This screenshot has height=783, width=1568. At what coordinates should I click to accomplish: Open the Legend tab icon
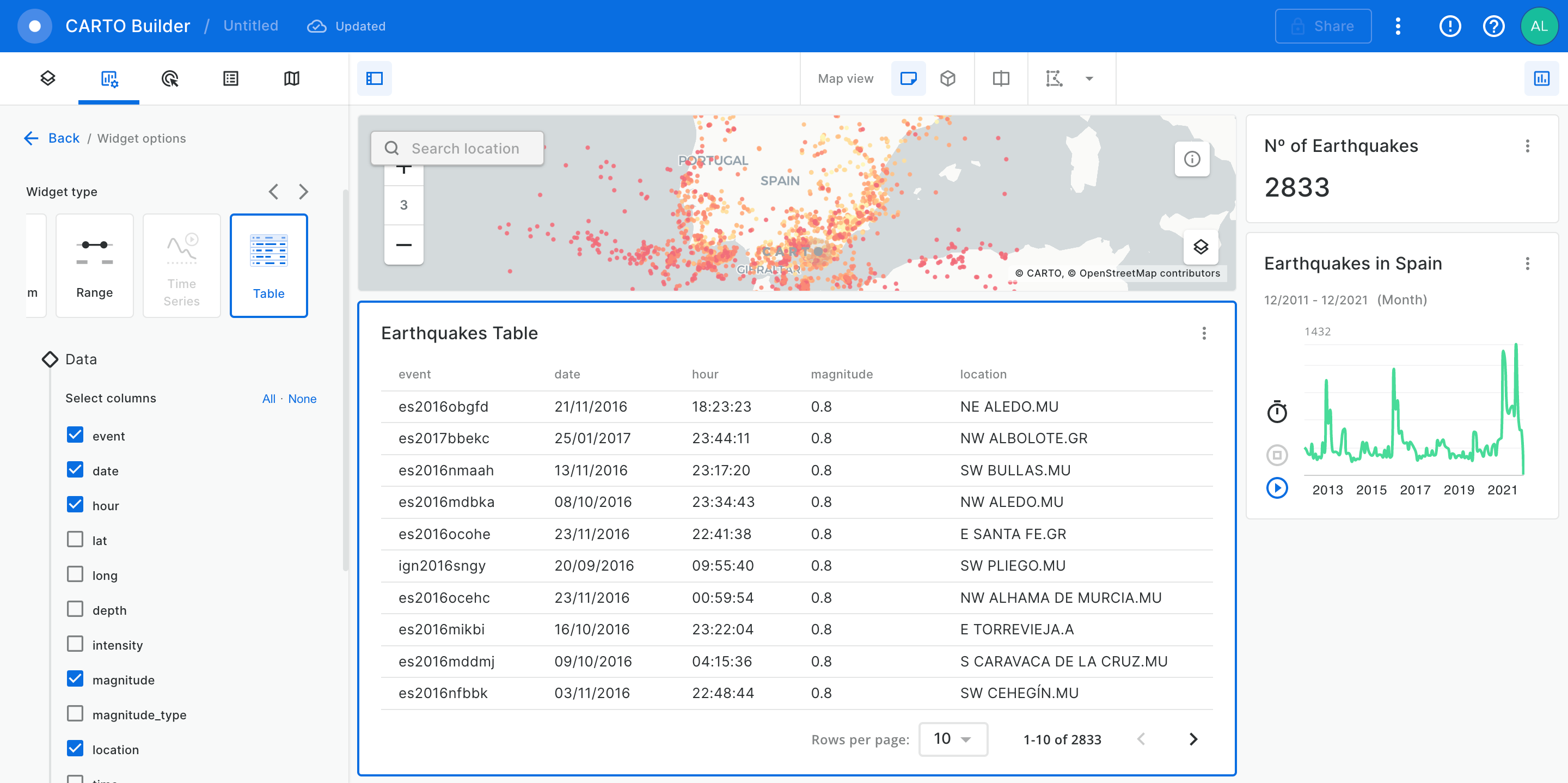231,78
